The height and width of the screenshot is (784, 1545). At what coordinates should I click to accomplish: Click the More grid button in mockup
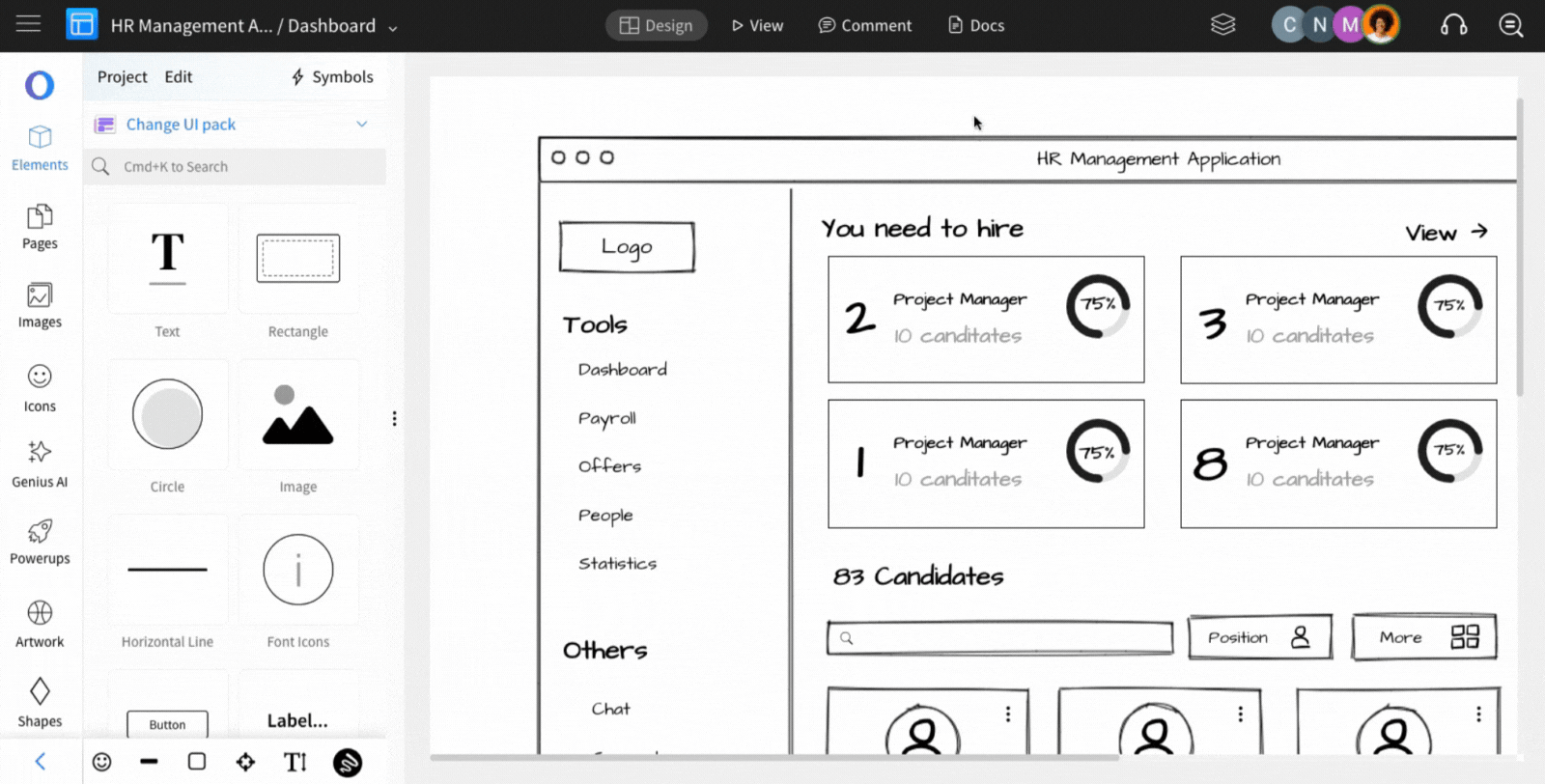click(x=1425, y=637)
